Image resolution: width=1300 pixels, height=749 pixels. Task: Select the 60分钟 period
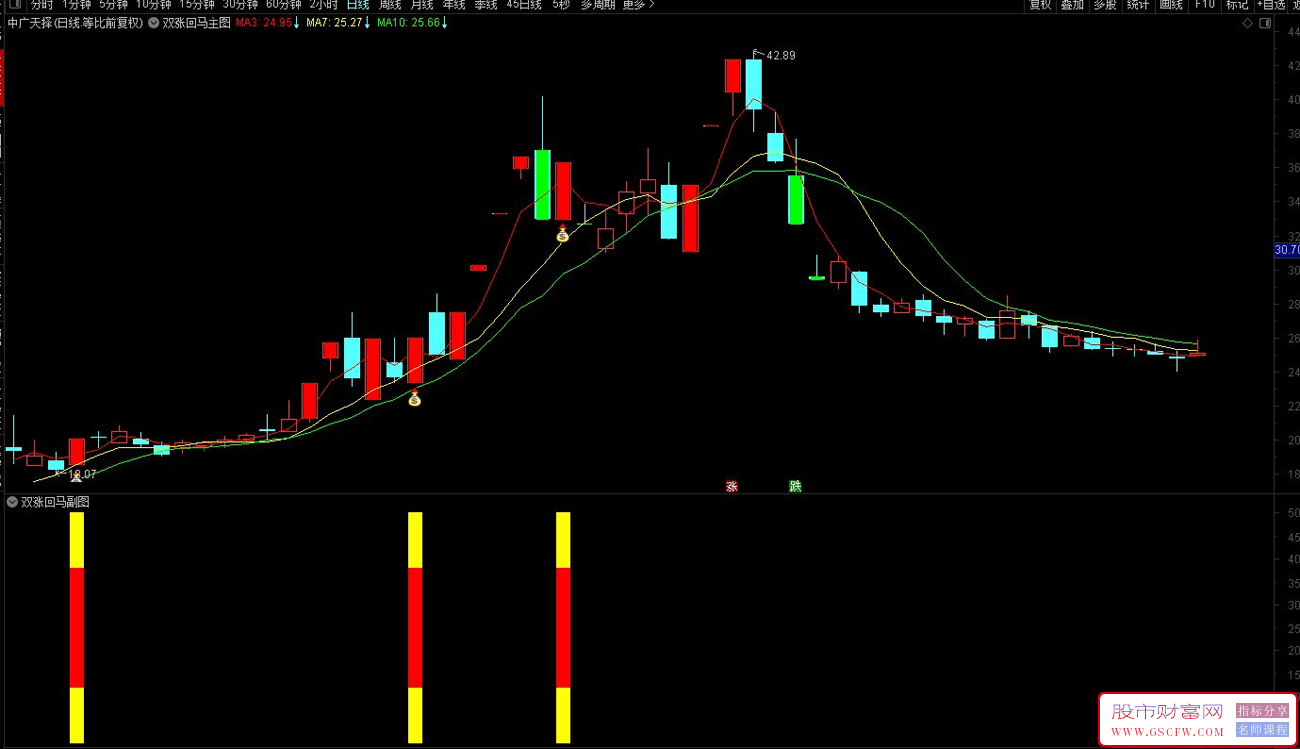coord(283,5)
